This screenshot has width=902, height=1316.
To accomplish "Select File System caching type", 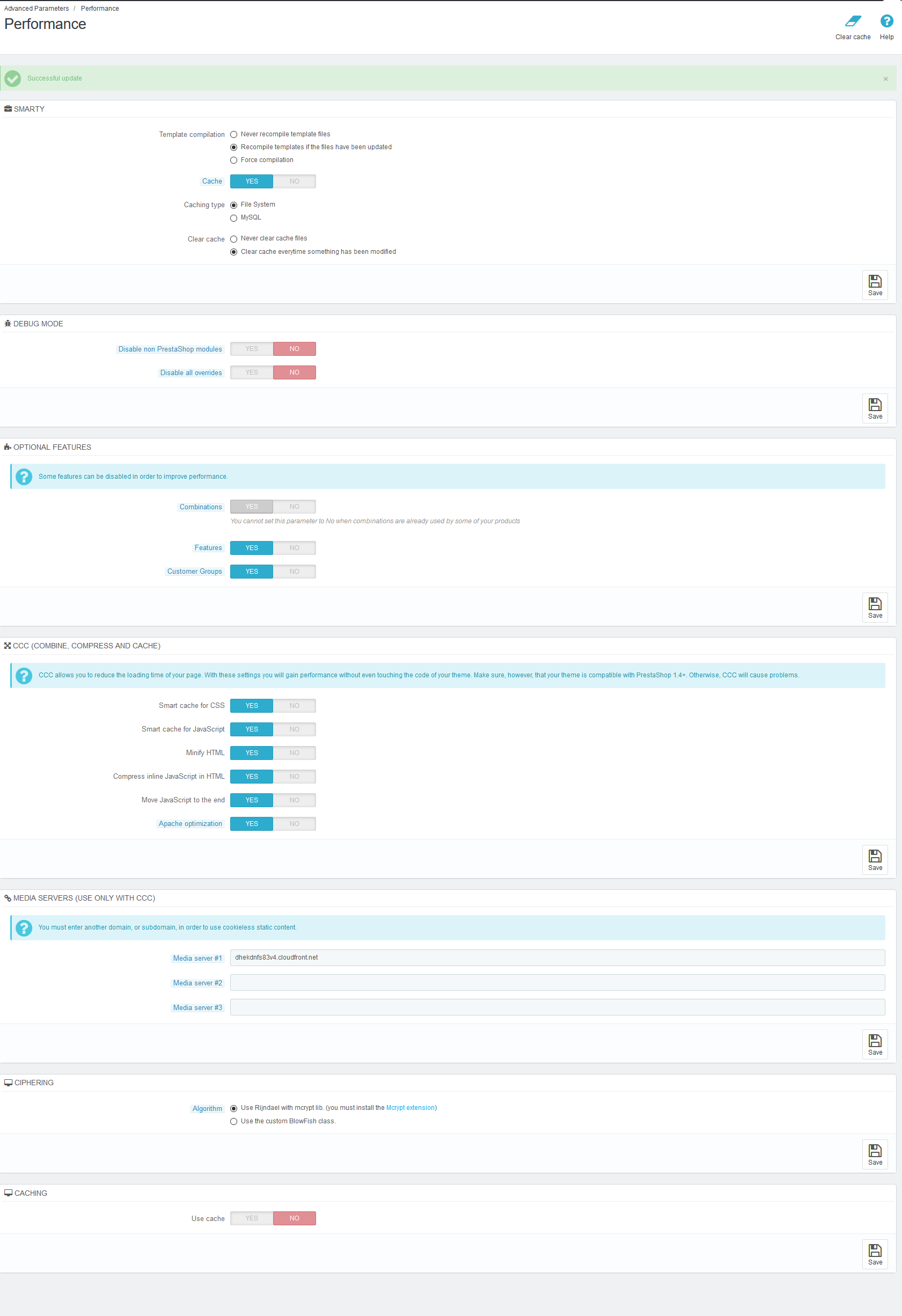I will (x=233, y=205).
